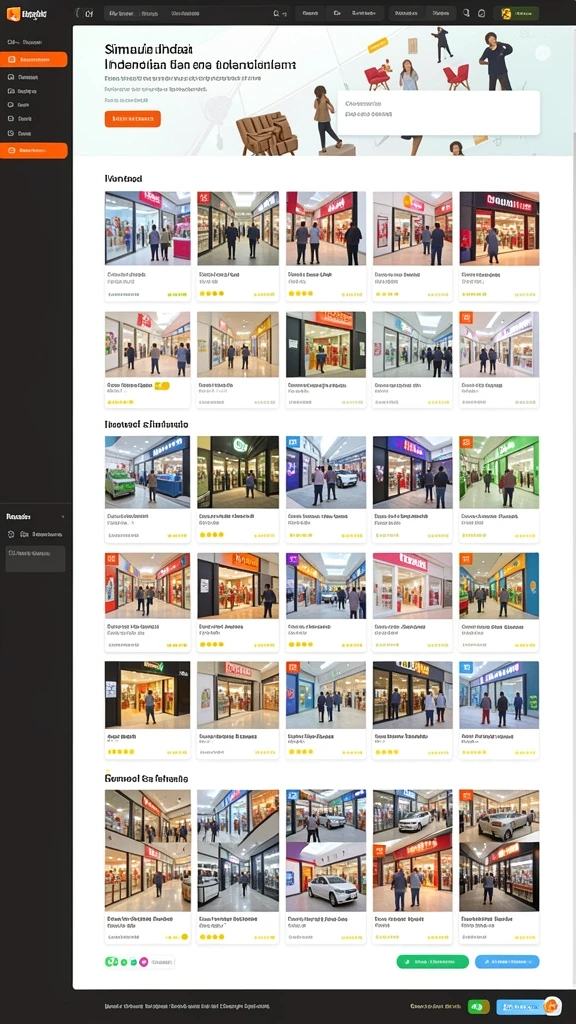This screenshot has height=1024, width=576.
Task: Select the second orange highlighted sidebar item
Action: coord(34,150)
